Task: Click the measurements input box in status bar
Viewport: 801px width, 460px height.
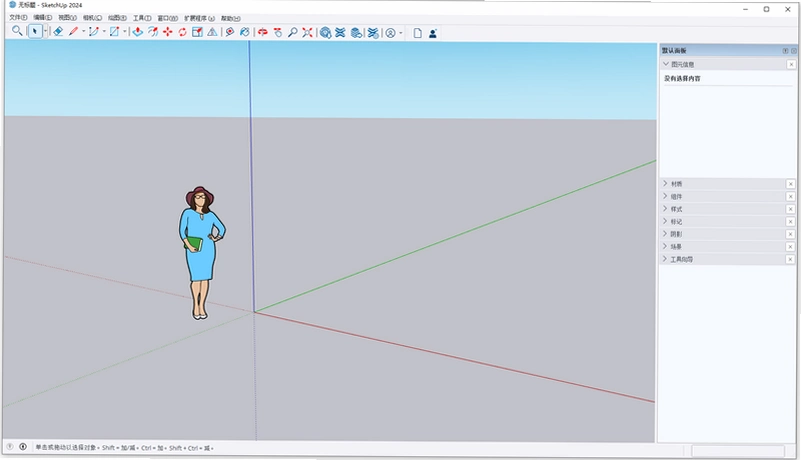Action: click(x=738, y=450)
